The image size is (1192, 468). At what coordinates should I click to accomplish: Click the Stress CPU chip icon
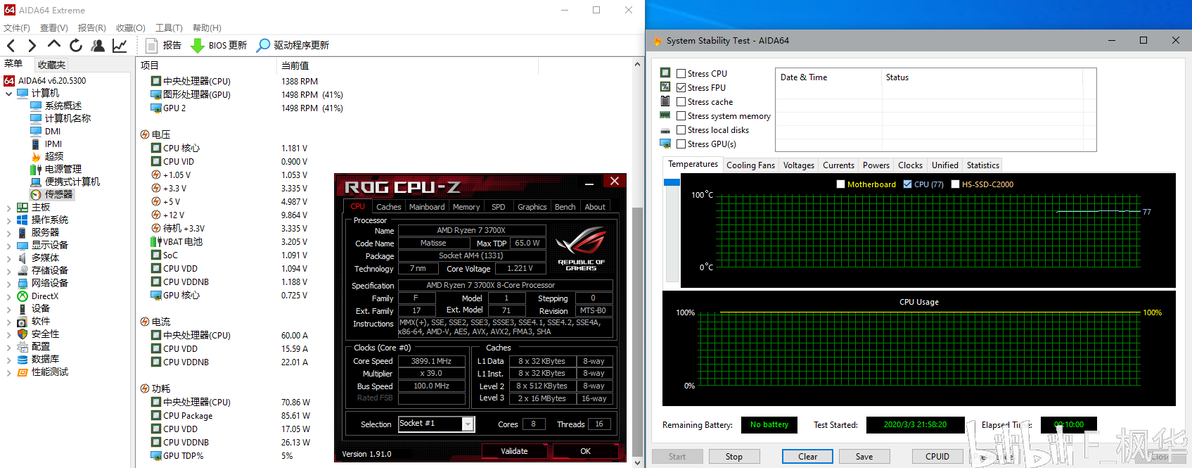(x=665, y=74)
